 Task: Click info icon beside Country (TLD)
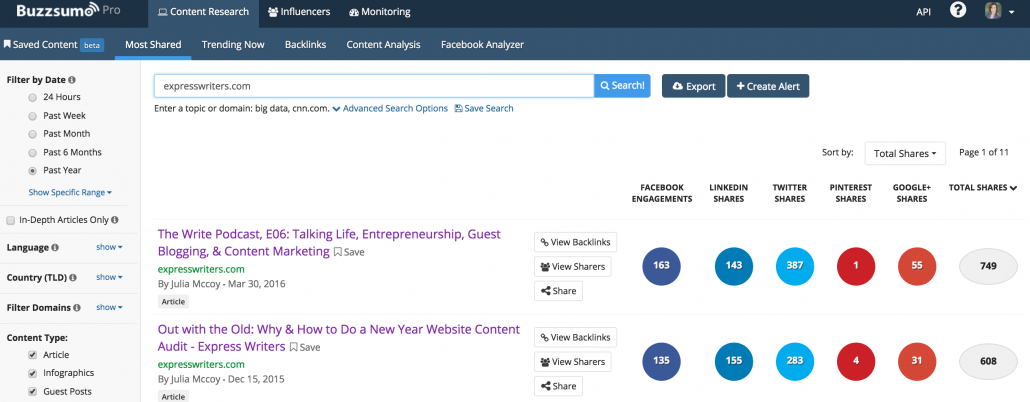coord(73,278)
